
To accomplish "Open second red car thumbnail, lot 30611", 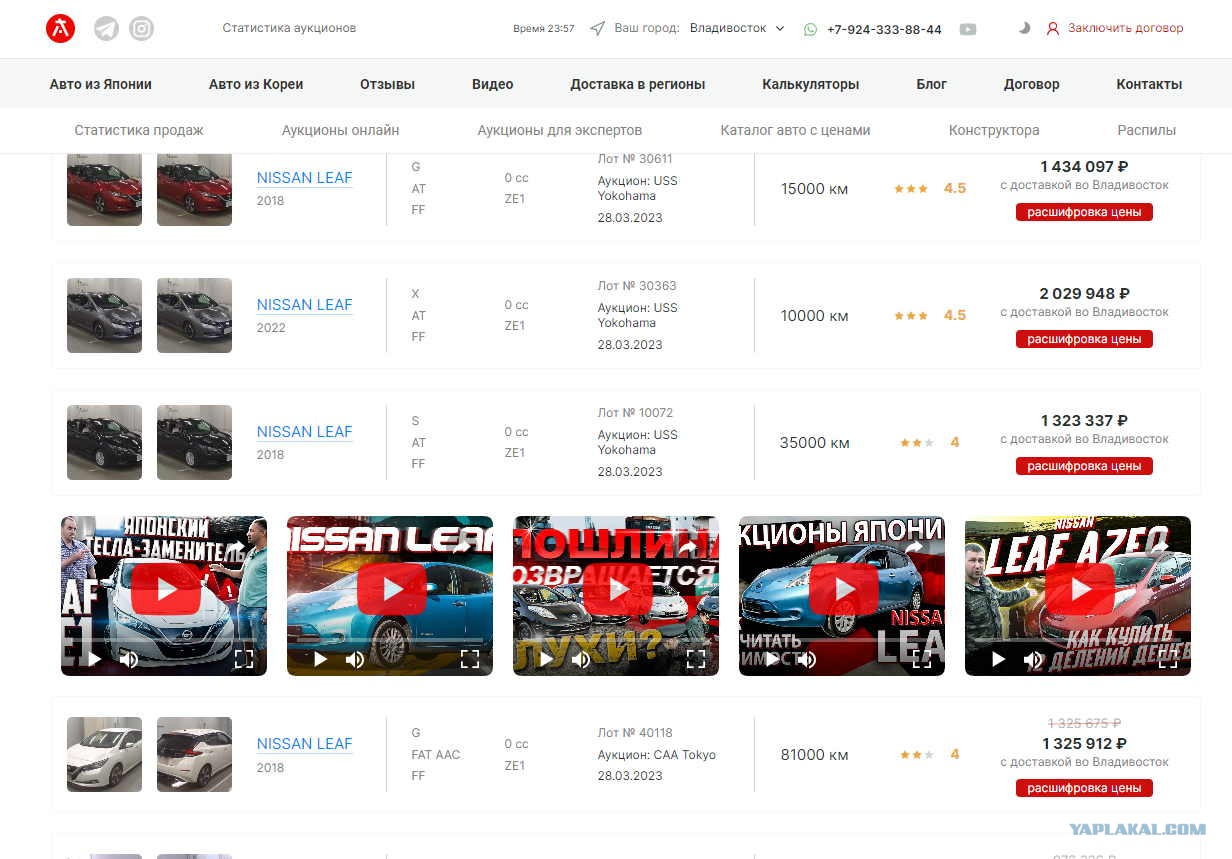I will pos(194,190).
